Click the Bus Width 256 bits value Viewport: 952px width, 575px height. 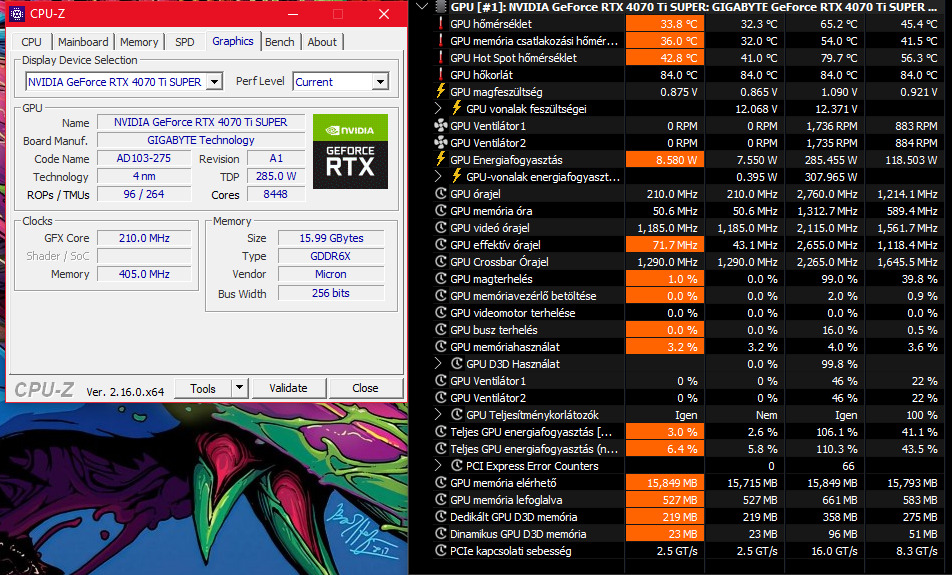point(332,293)
